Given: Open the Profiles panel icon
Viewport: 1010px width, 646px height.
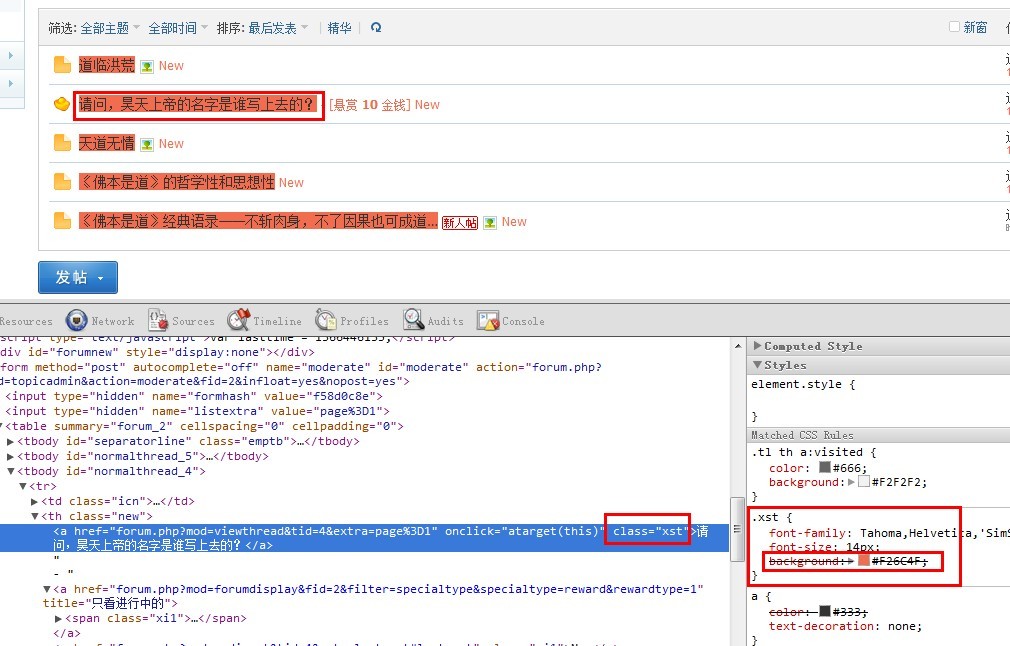Looking at the screenshot, I should pyautogui.click(x=326, y=319).
